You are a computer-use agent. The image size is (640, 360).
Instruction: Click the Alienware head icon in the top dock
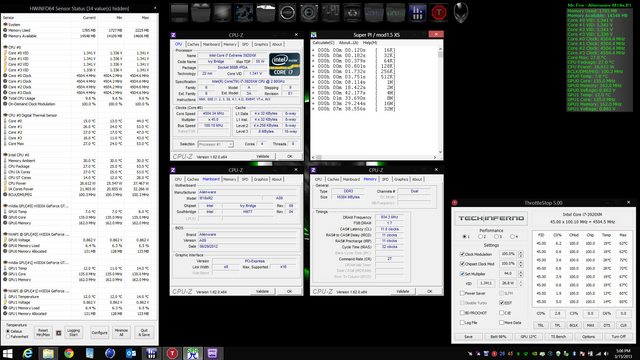460,13
